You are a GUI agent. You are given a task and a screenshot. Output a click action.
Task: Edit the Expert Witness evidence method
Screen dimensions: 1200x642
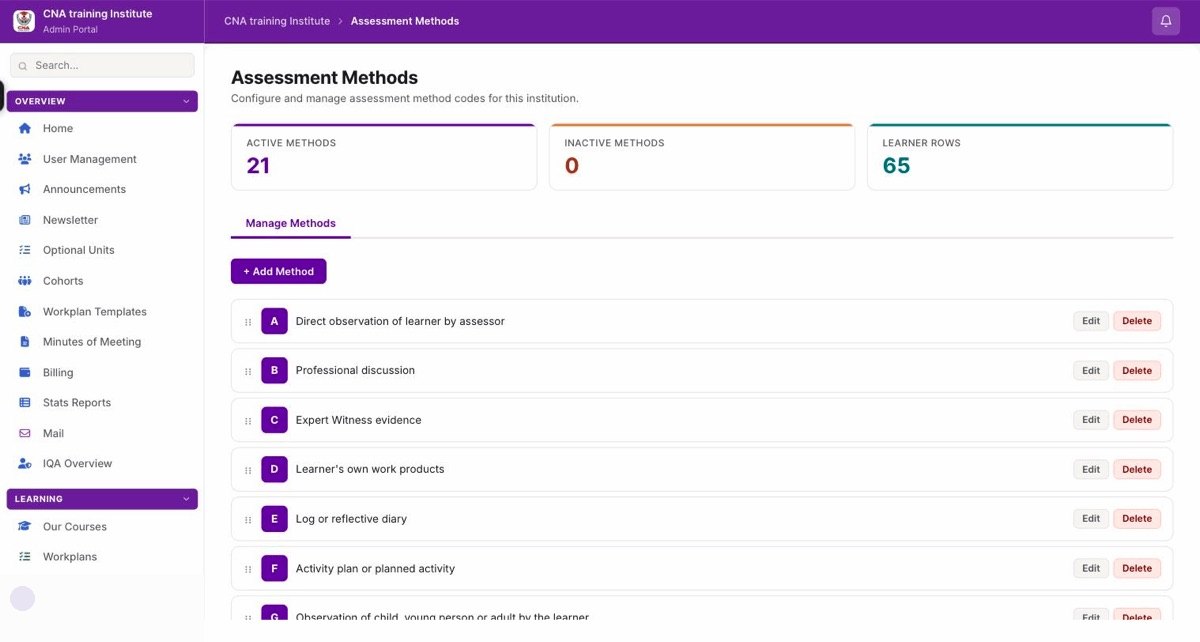pos(1091,420)
